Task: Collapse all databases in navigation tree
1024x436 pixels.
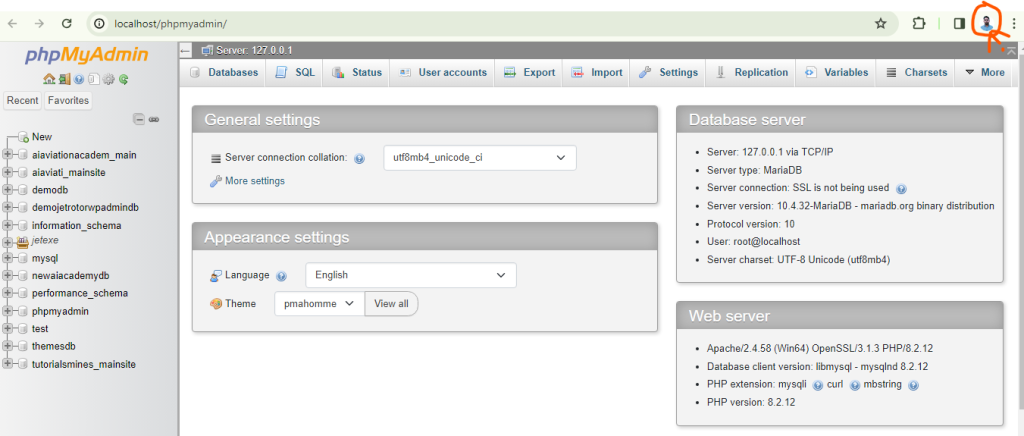Action: coord(138,119)
